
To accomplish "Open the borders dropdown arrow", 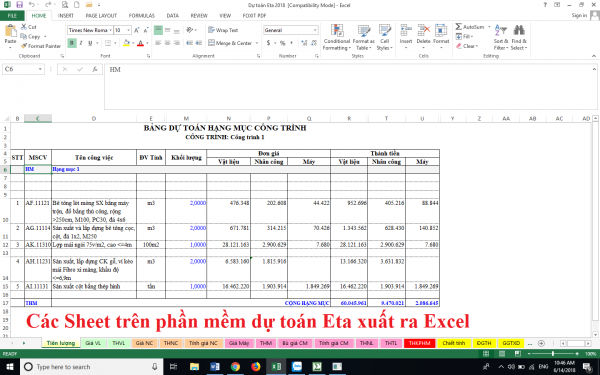I will coord(115,43).
